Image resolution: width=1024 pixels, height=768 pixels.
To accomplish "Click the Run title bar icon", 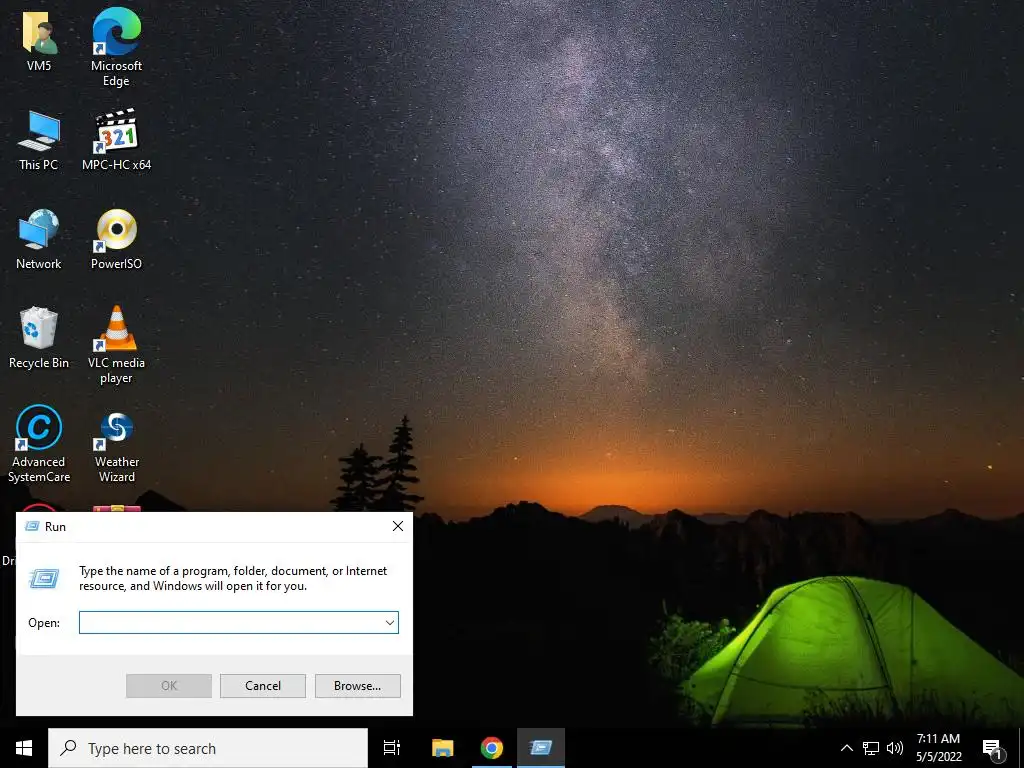I will (x=32, y=526).
